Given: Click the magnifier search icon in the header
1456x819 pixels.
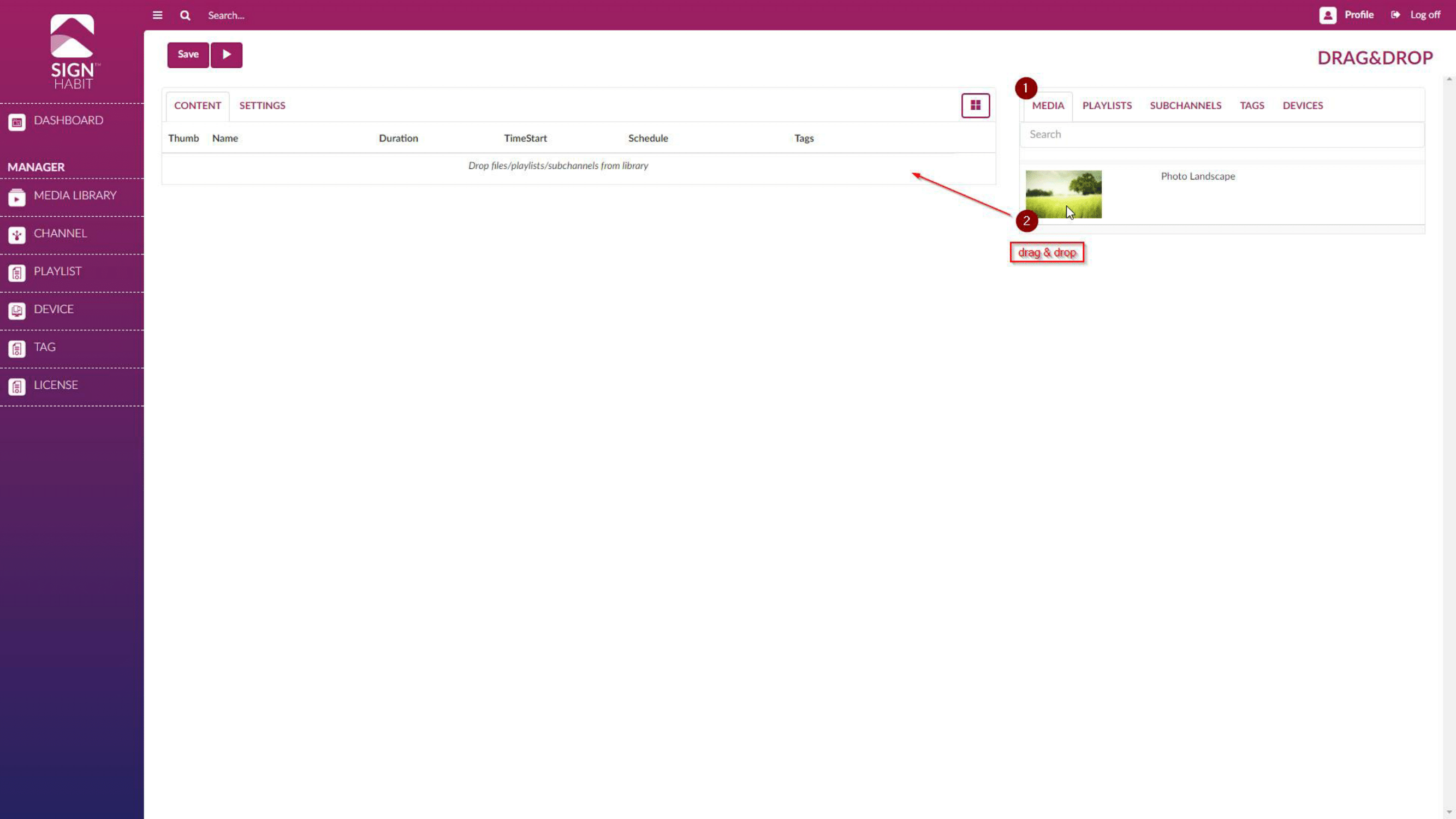Looking at the screenshot, I should (185, 15).
